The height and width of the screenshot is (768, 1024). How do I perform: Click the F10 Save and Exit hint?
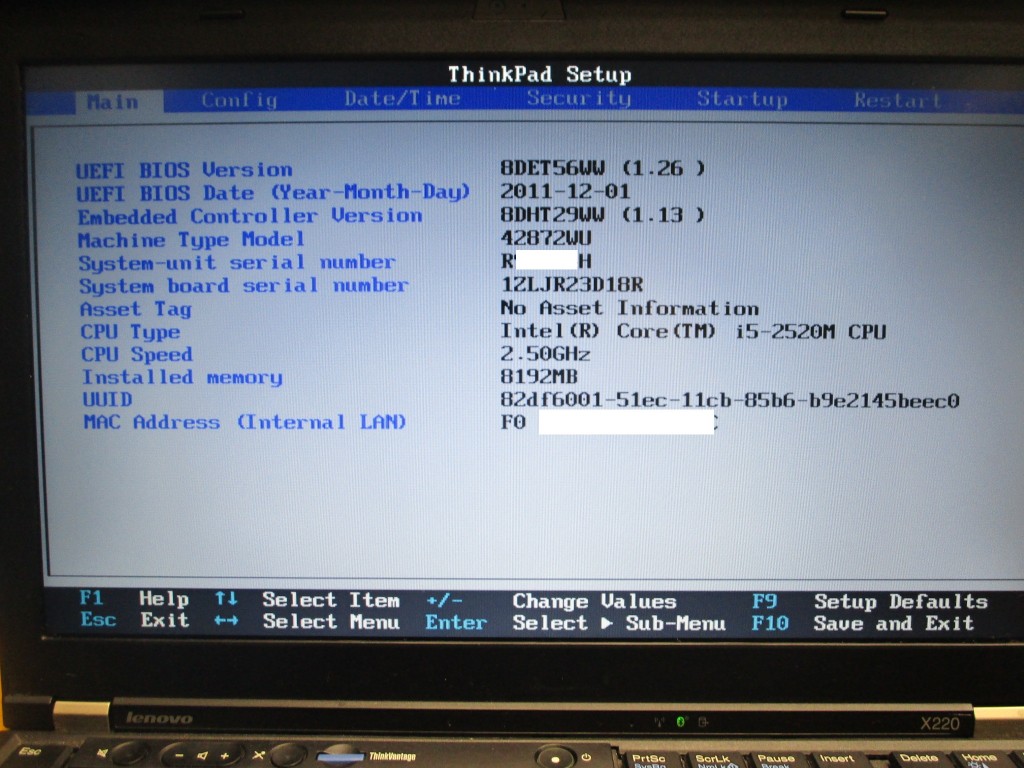click(863, 623)
